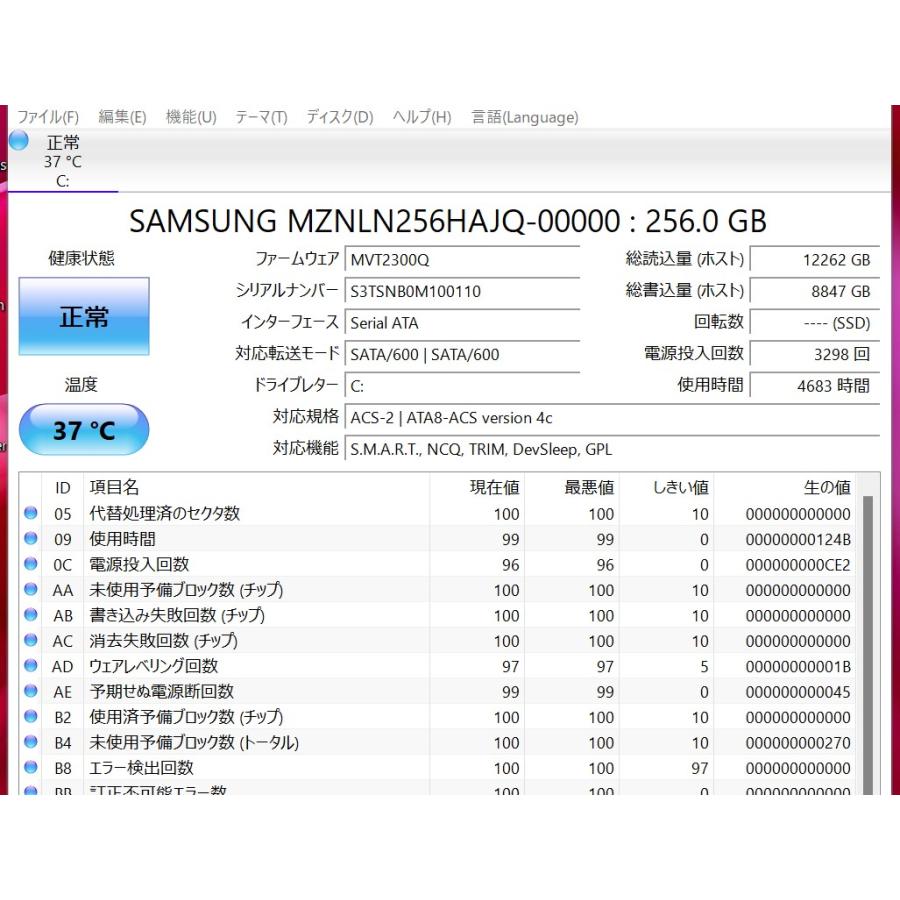Click the blue dot for 電源投入回数 row

[29, 565]
